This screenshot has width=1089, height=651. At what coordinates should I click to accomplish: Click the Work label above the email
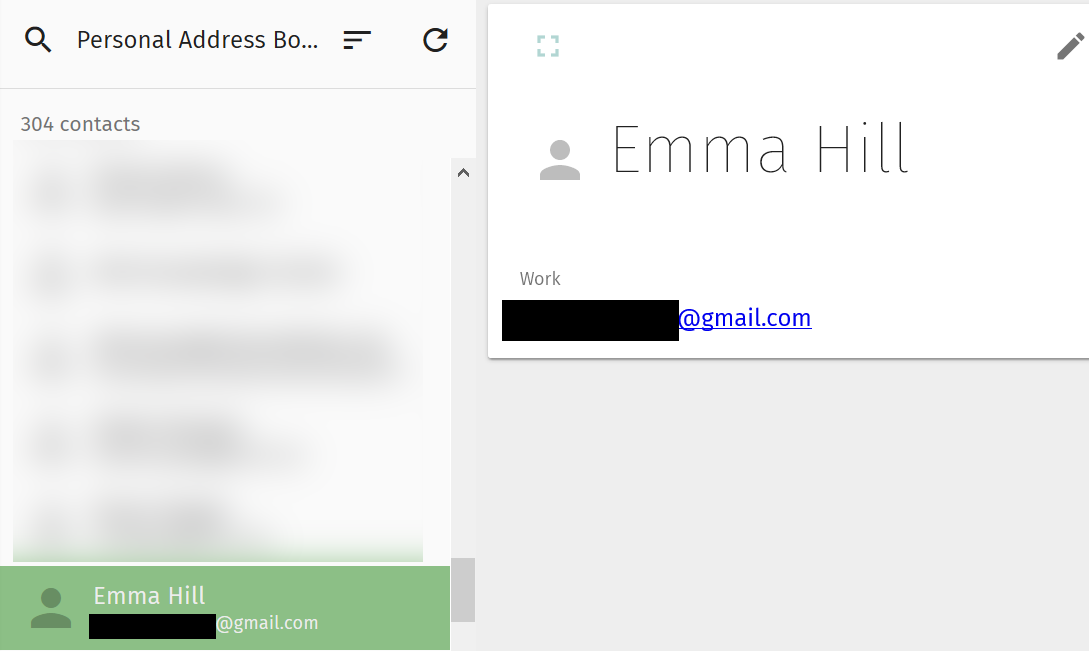coord(540,279)
